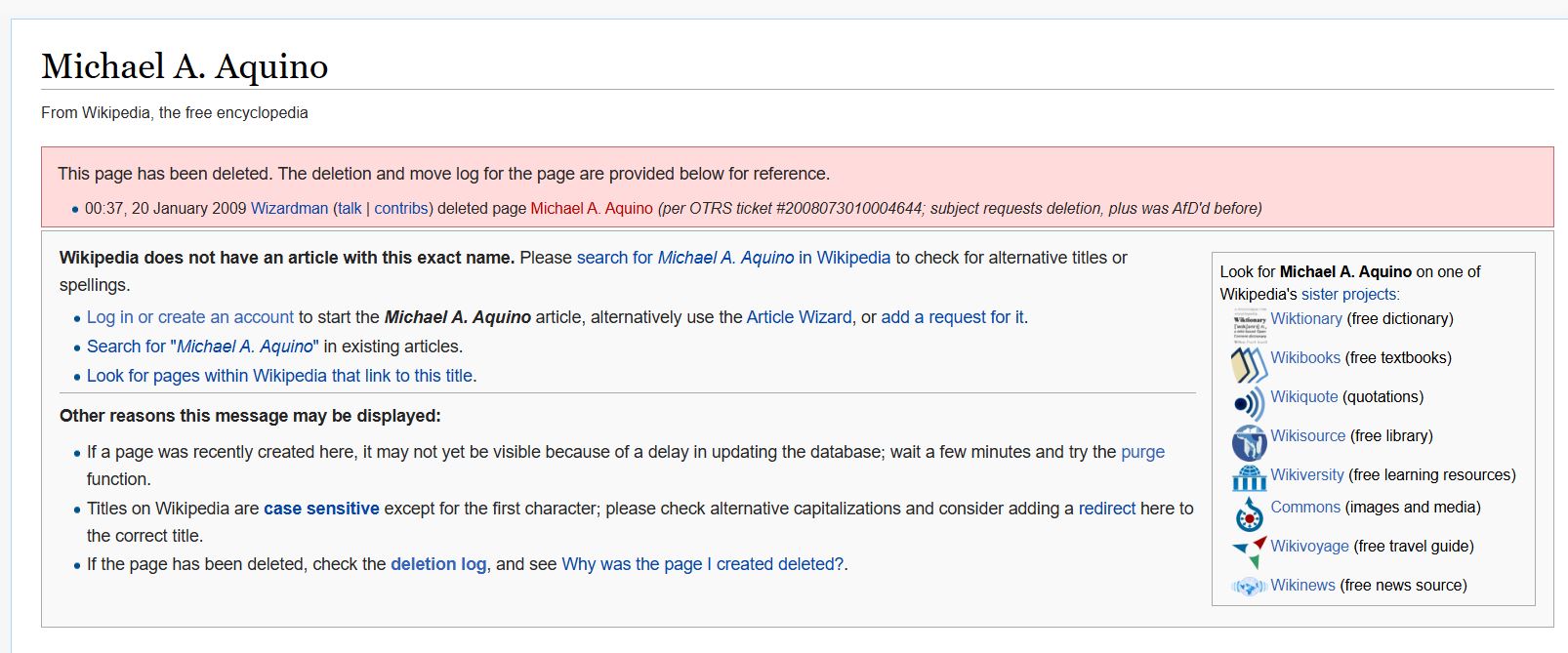The height and width of the screenshot is (653, 1568).
Task: Click the Wikiversity logo icon
Action: [1249, 478]
